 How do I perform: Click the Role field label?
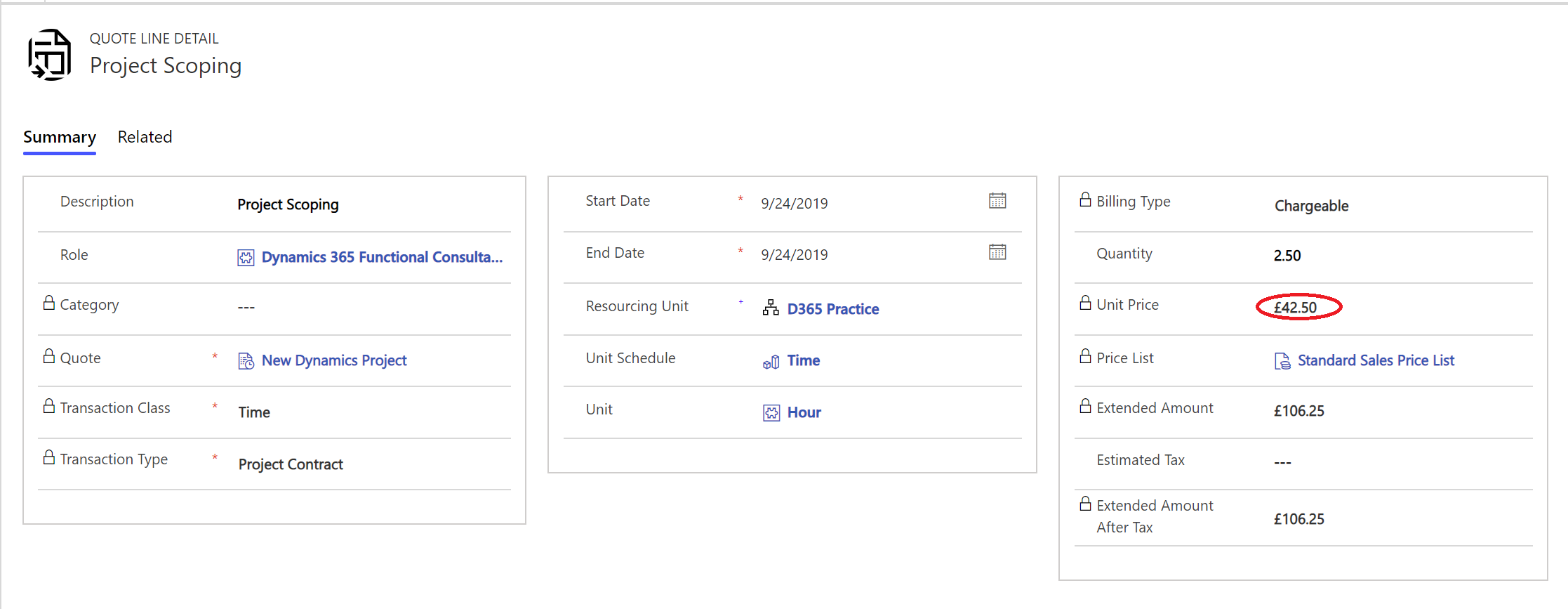point(74,255)
